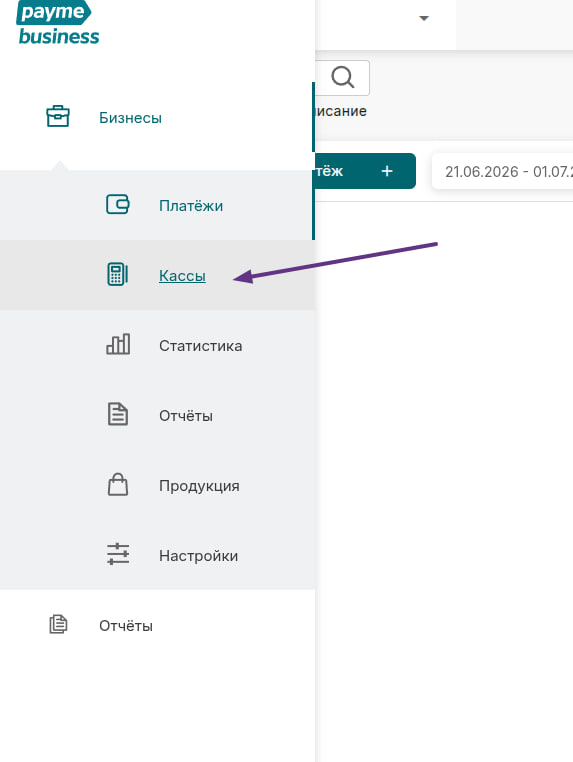This screenshot has width=573, height=762.
Task: Click the Payme Business logo
Action: coord(58,22)
